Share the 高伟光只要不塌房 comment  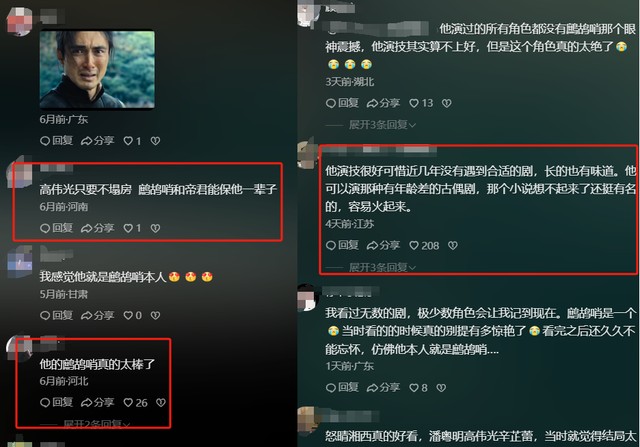pos(98,228)
